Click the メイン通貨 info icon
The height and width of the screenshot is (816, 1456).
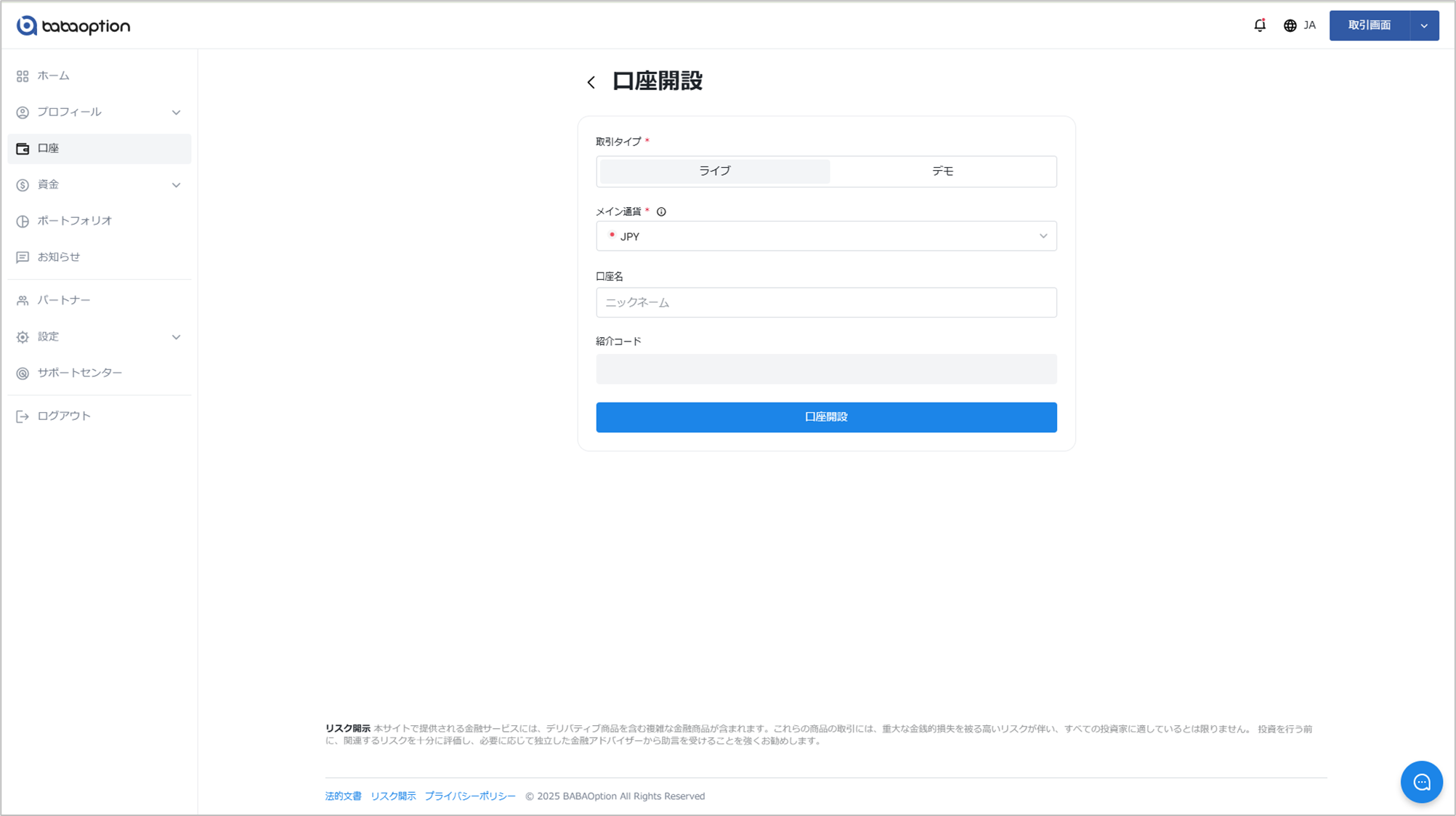[661, 212]
